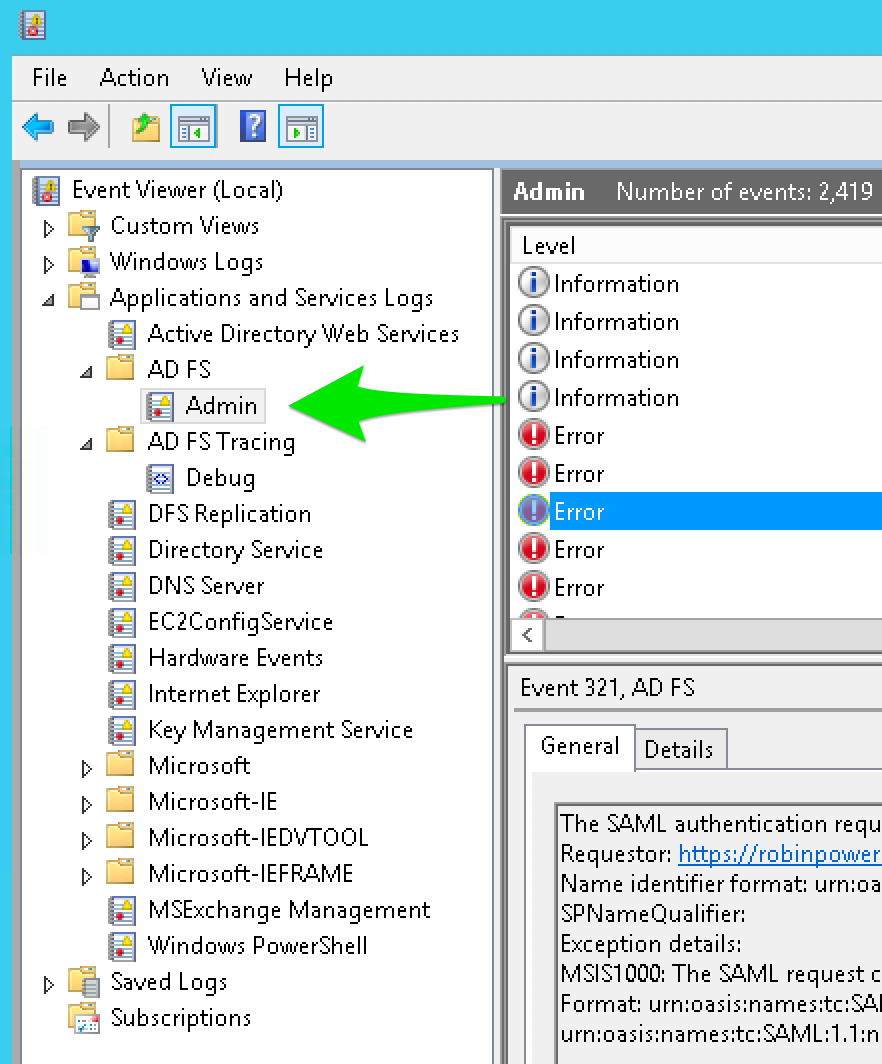Click the Active Directory Web Services log icon
This screenshot has height=1064, width=882.
click(x=121, y=335)
